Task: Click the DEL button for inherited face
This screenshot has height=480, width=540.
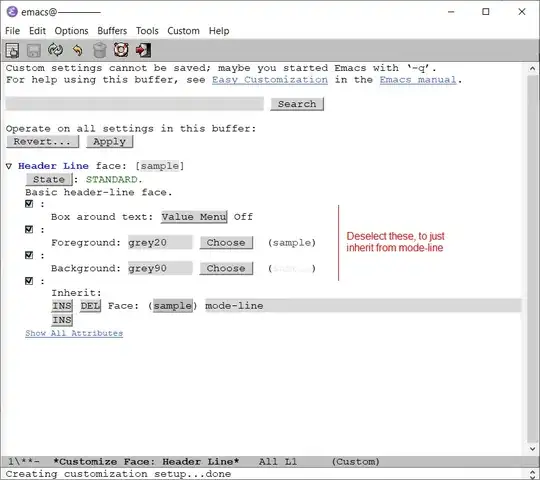Action: (90, 306)
